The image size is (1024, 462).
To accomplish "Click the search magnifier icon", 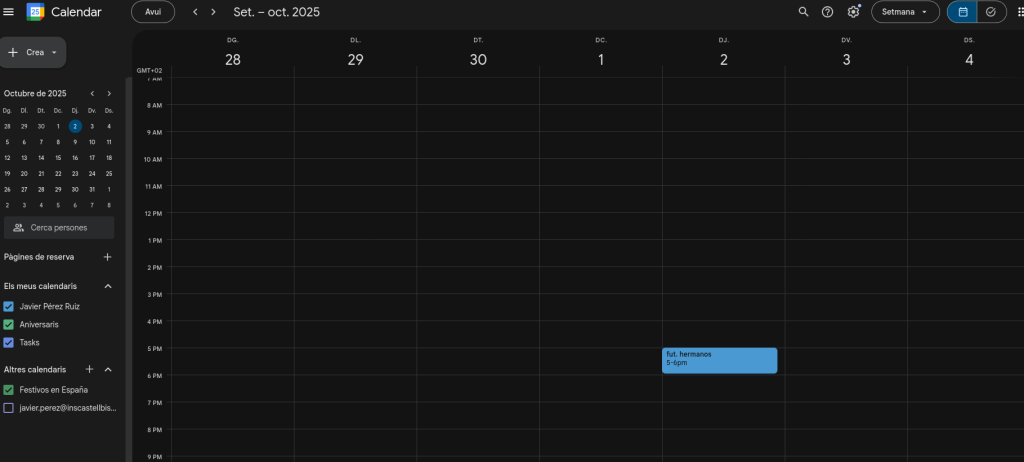I will pyautogui.click(x=803, y=12).
